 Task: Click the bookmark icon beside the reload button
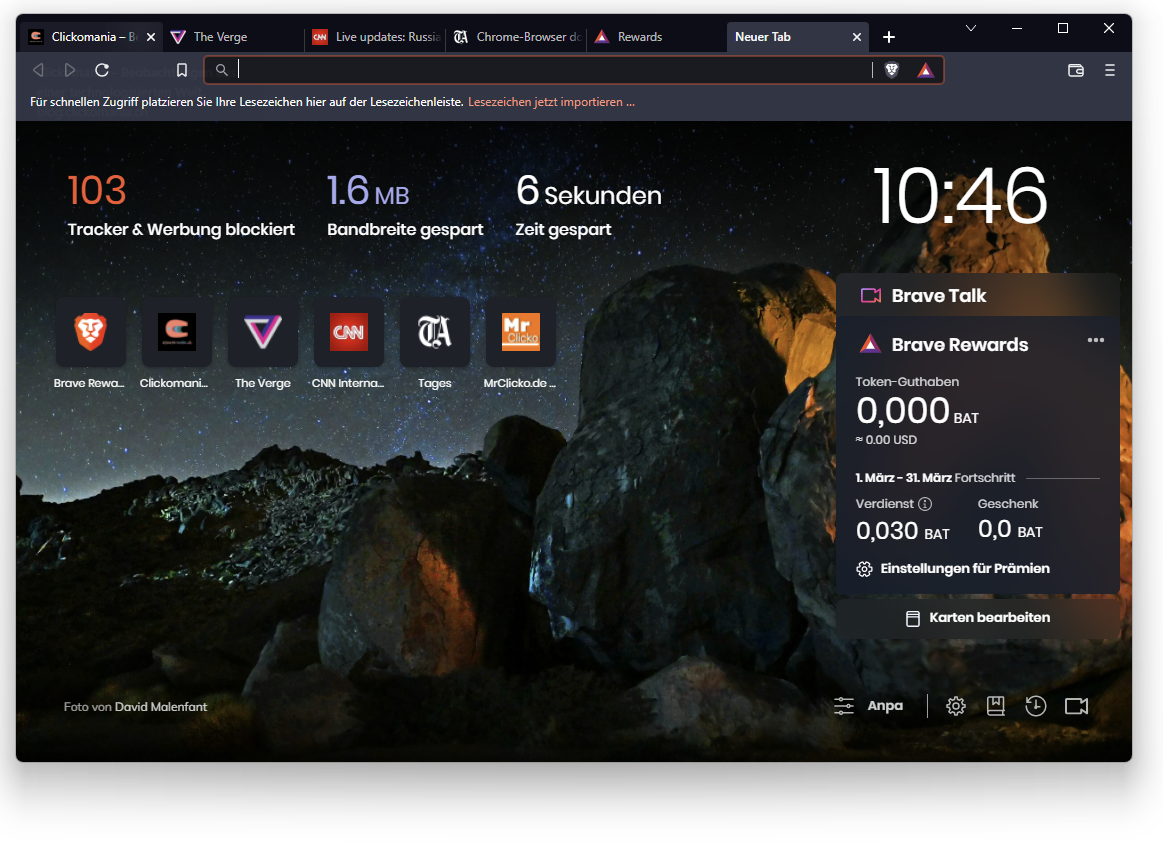pos(182,70)
